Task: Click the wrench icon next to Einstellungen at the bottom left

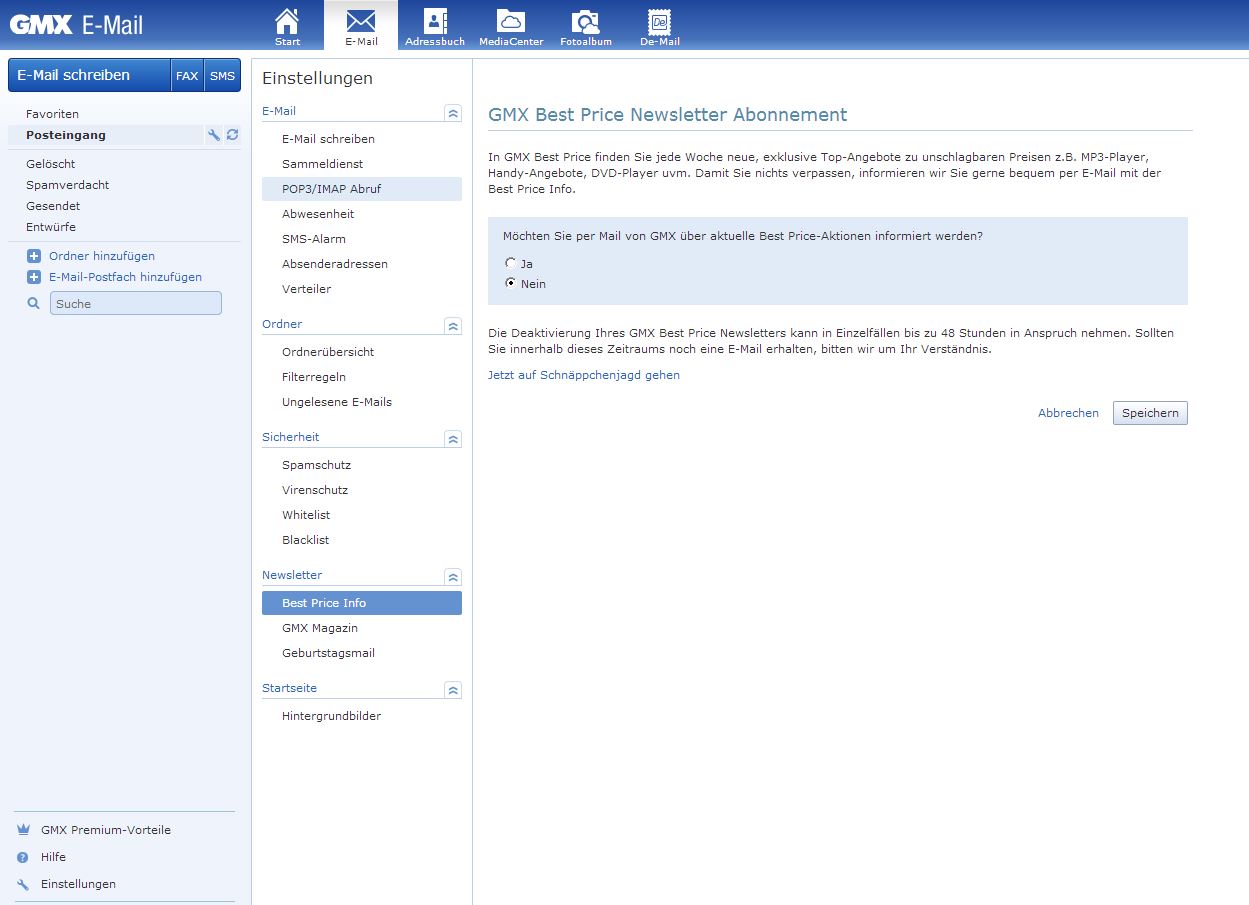Action: click(x=23, y=884)
